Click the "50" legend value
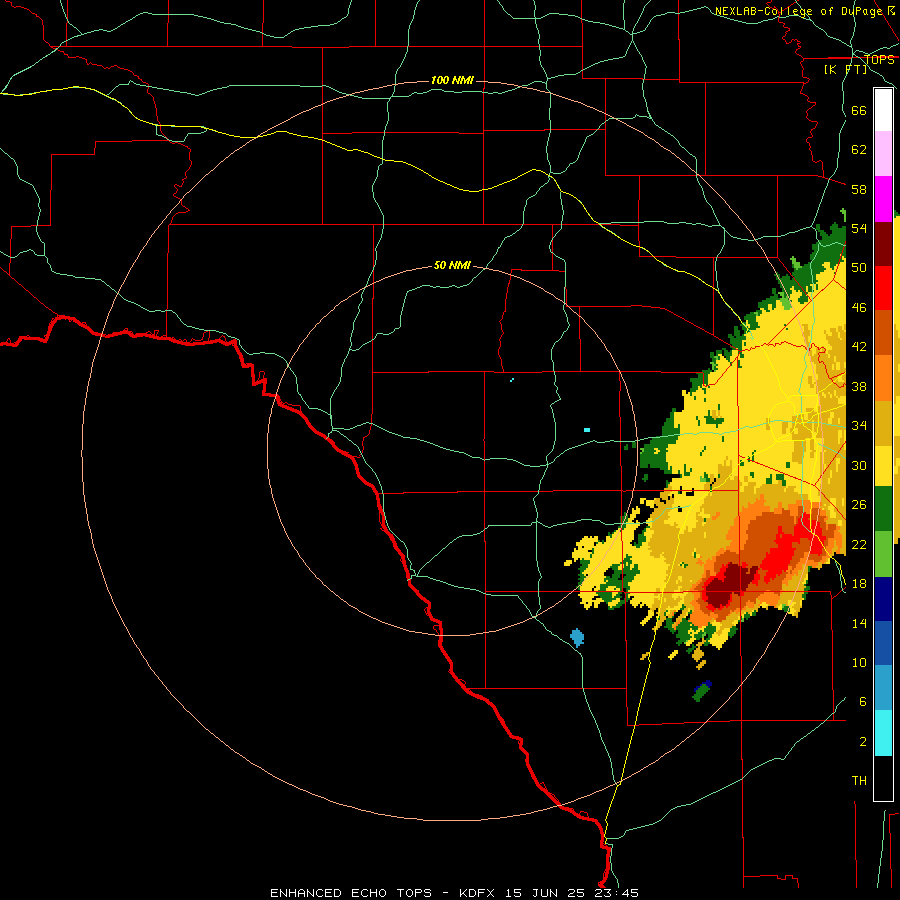This screenshot has height=900, width=900. [x=859, y=268]
